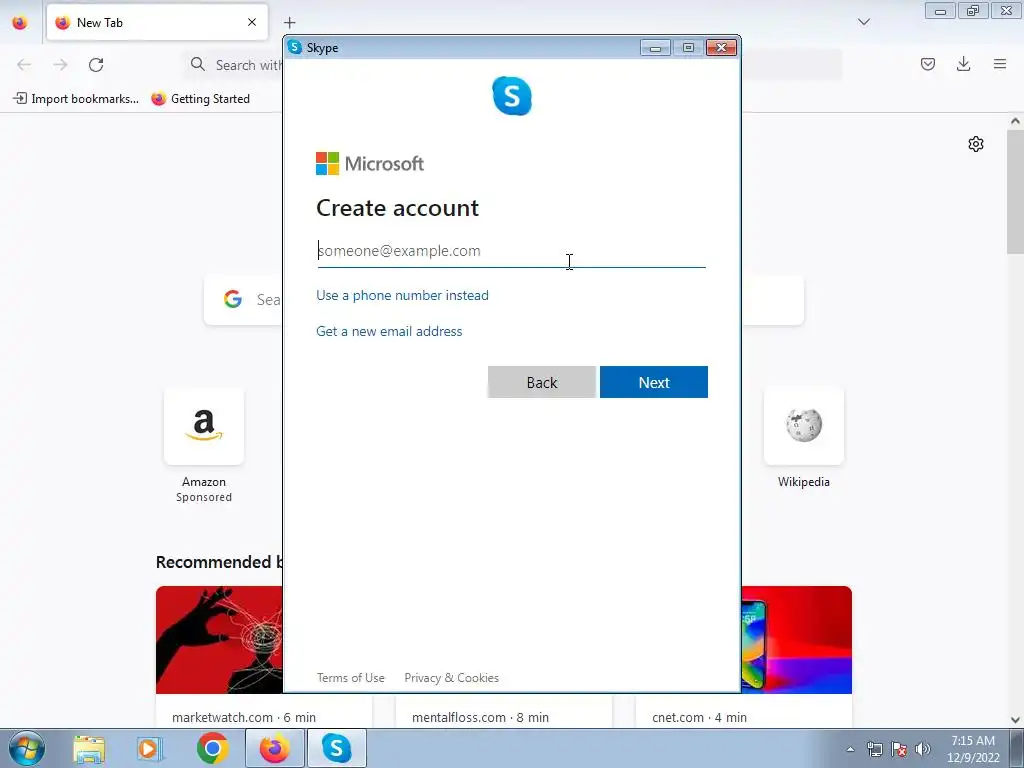Viewport: 1024px width, 768px height.
Task: Click the Microsoft logo in Skype window
Action: [370, 163]
